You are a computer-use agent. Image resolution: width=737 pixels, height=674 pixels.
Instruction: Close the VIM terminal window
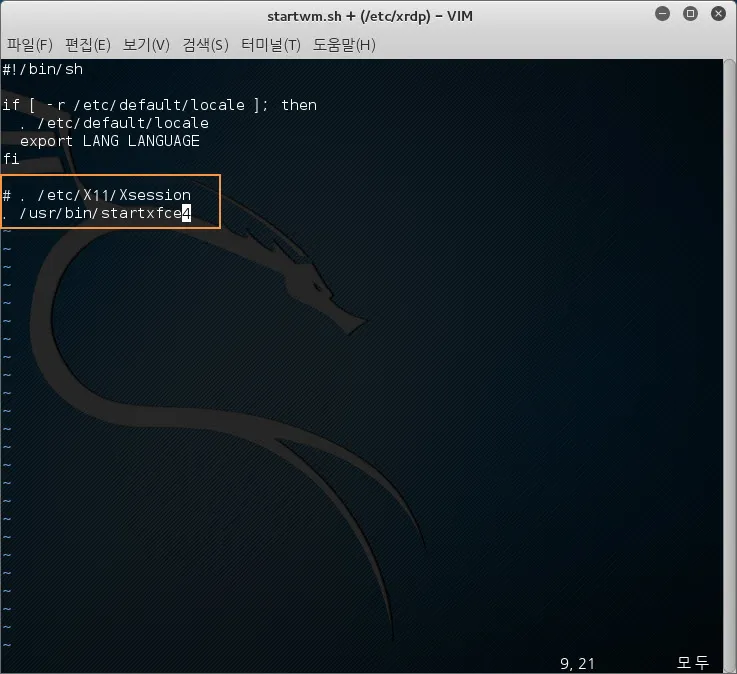(x=718, y=14)
